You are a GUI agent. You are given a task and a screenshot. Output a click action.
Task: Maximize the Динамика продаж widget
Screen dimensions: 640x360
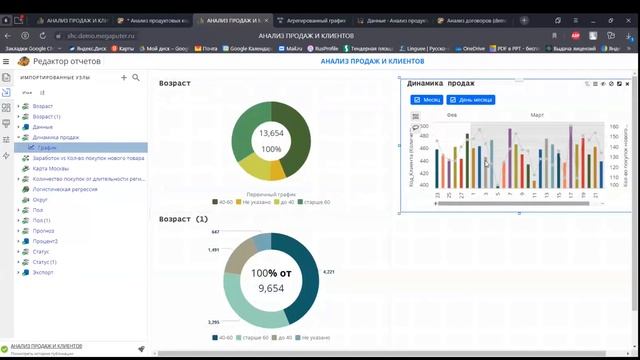619,84
